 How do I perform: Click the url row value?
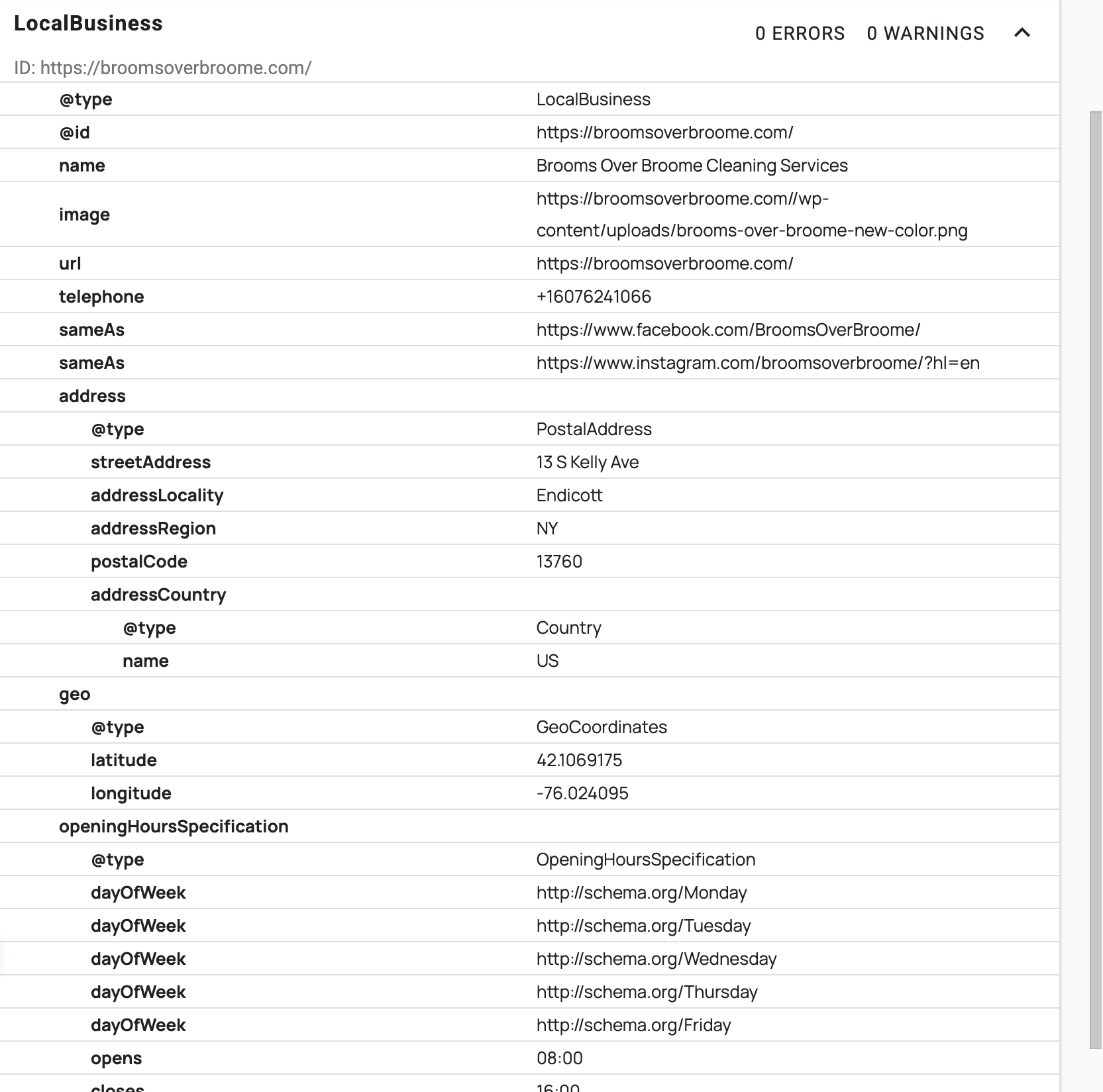click(x=664, y=264)
